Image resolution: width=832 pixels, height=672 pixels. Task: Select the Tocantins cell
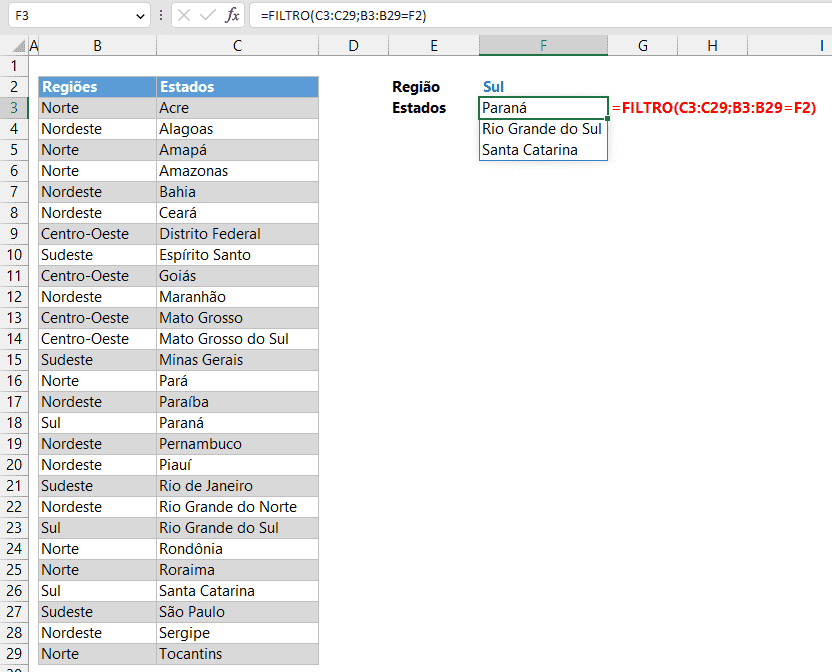coord(237,653)
